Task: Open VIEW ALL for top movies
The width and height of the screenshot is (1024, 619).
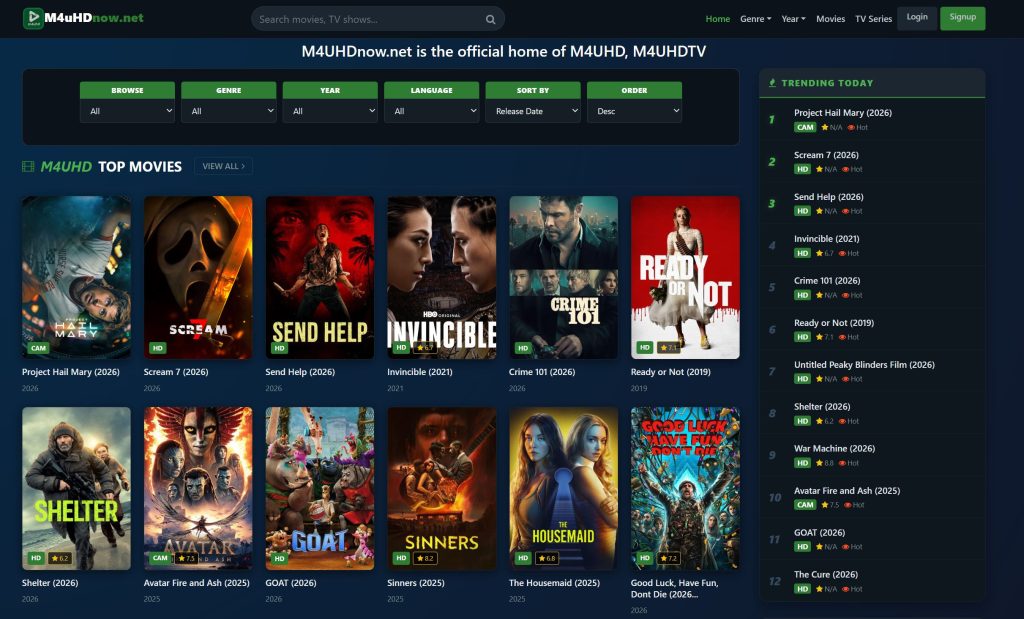Action: pos(222,165)
